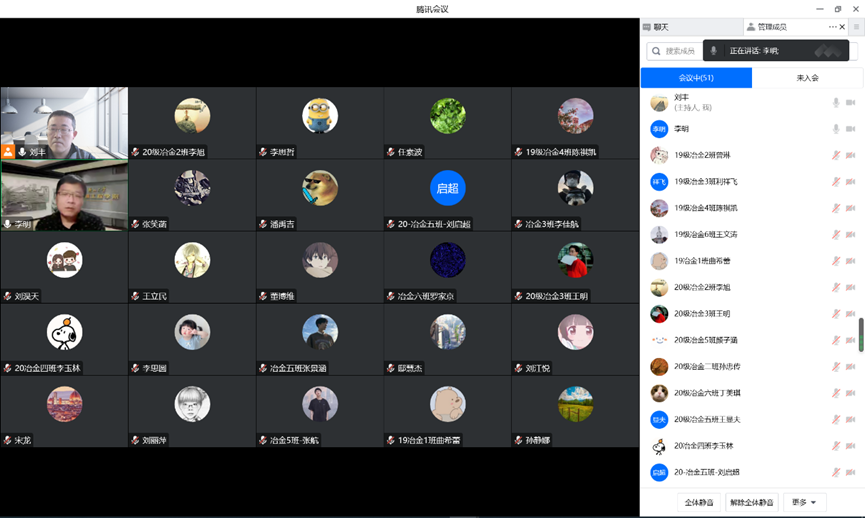
Task: Switch to the 未入会 tab
Action: pyautogui.click(x=807, y=78)
